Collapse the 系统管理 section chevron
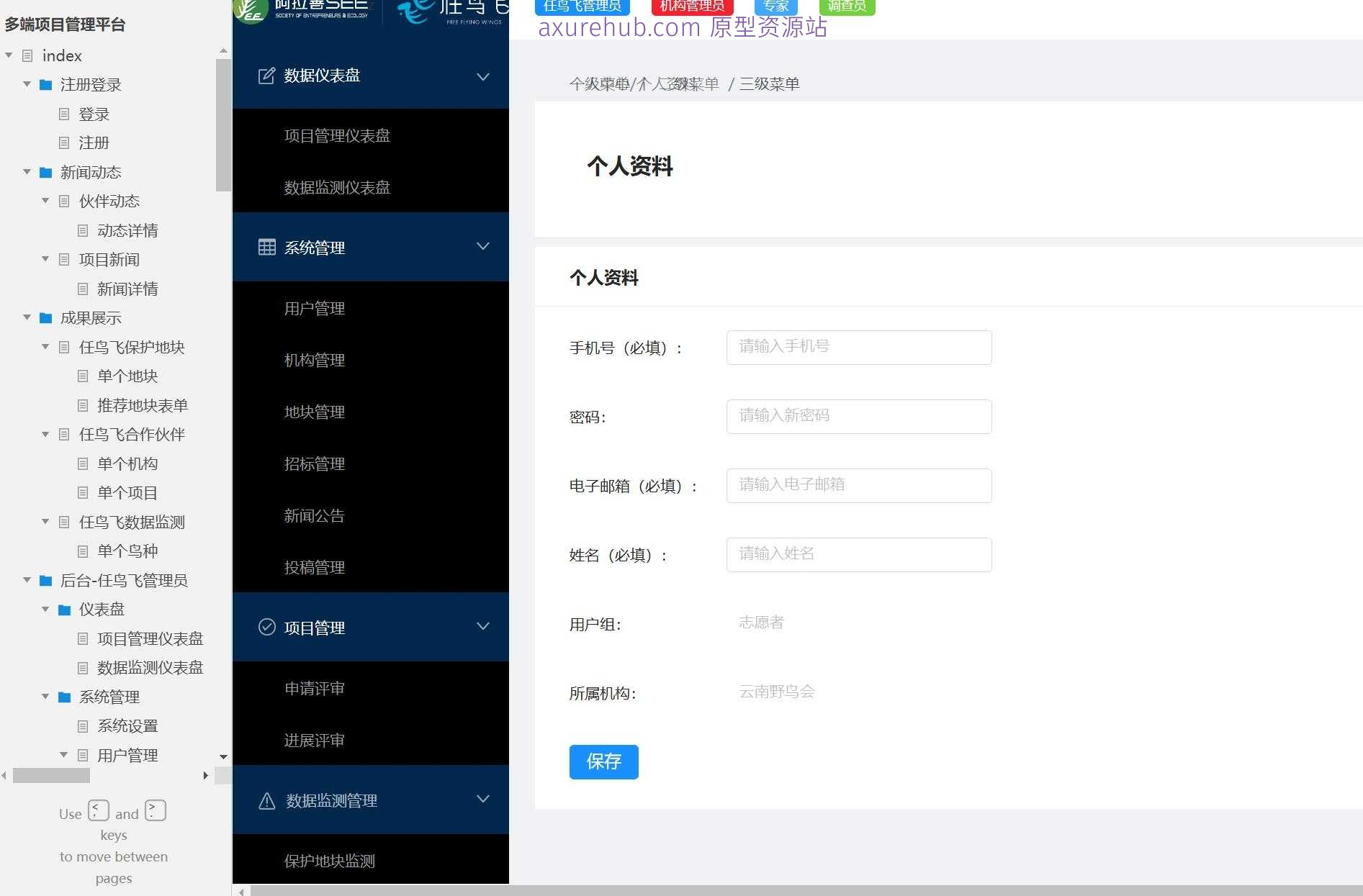Screen dimensions: 1363x896 pyautogui.click(x=482, y=246)
